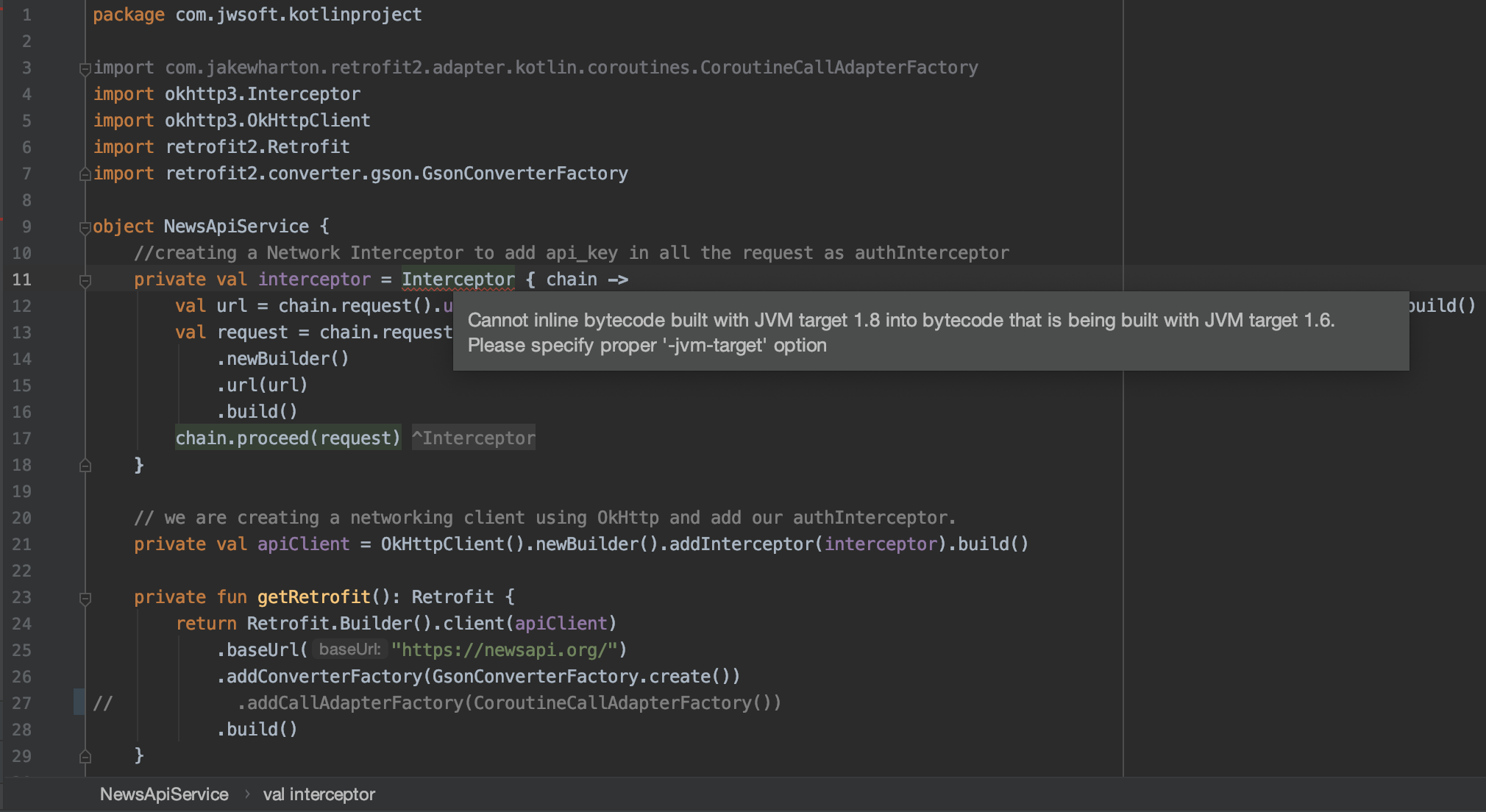Click fold end marker beside line 18 brace
The image size is (1486, 812).
tap(85, 466)
